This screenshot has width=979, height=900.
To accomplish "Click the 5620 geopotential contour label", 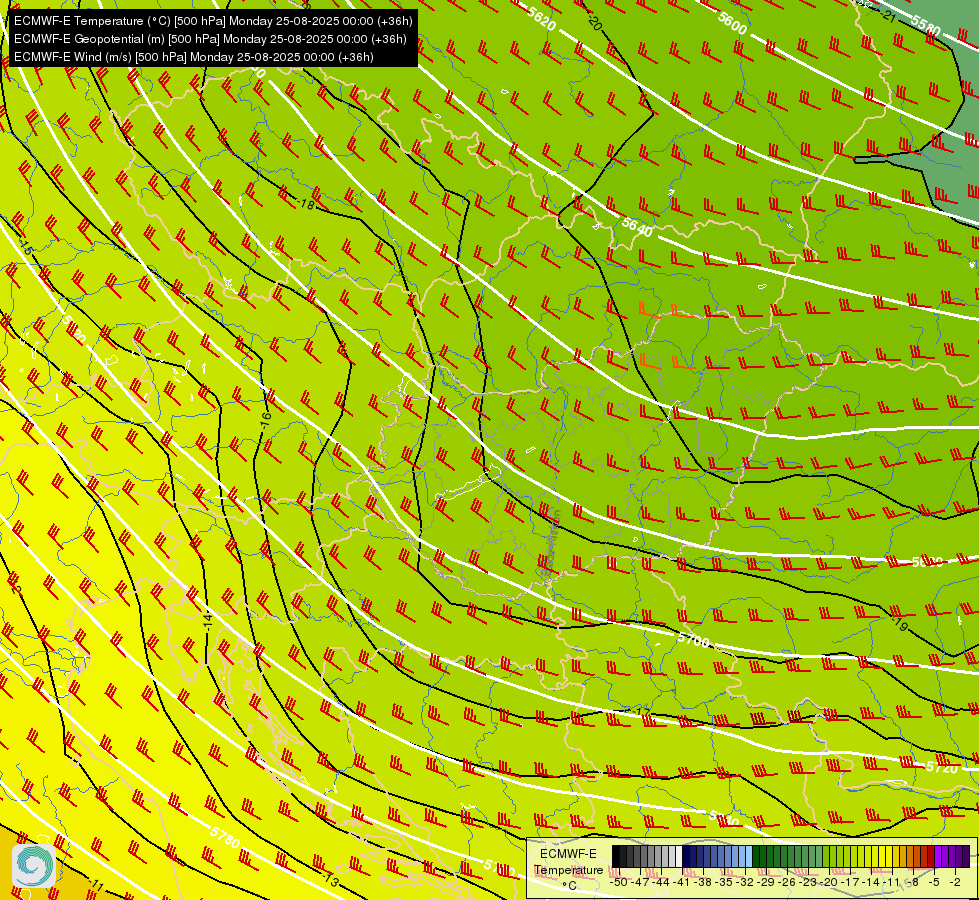I will click(x=540, y=19).
